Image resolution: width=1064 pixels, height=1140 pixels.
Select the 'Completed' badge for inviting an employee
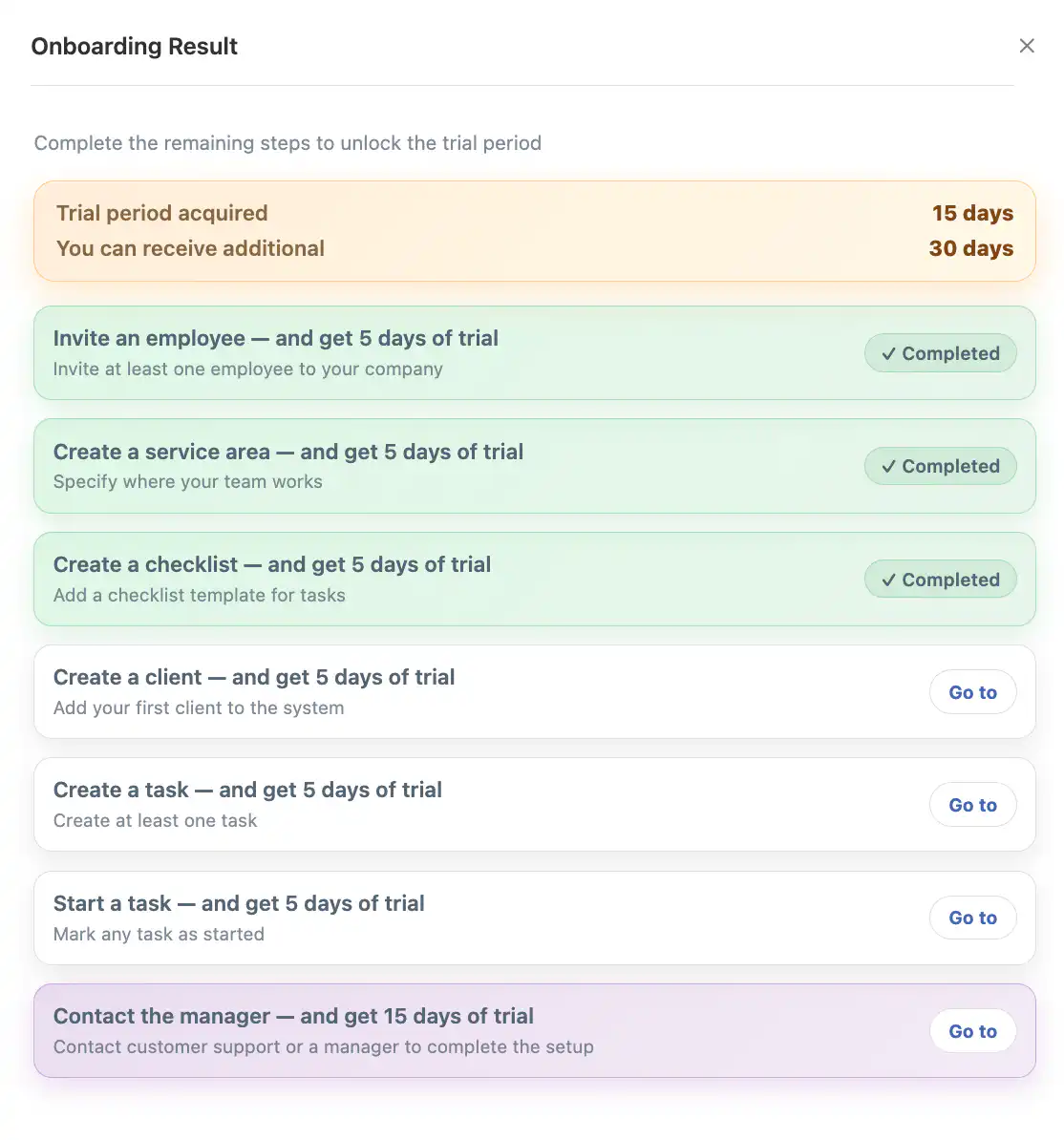[x=940, y=353]
